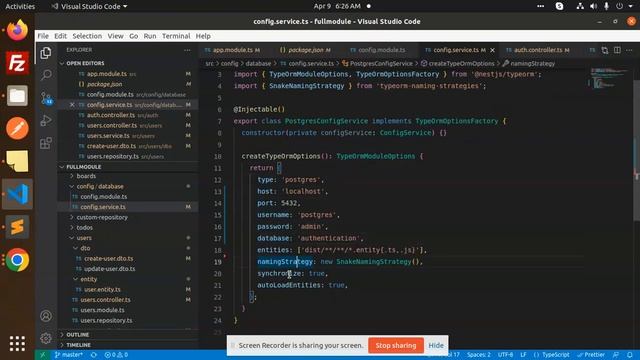Screen dimensions: 640x360
Task: Open Google Chrome from the dock
Action: click(17, 260)
